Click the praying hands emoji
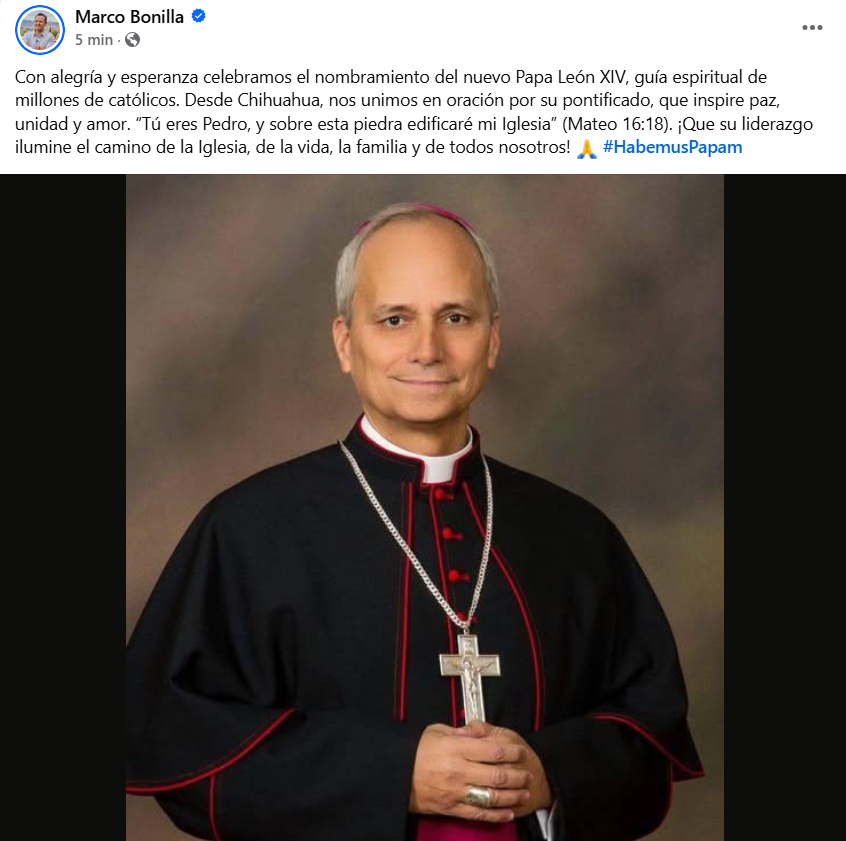Screen dimensions: 846x841 (586, 148)
